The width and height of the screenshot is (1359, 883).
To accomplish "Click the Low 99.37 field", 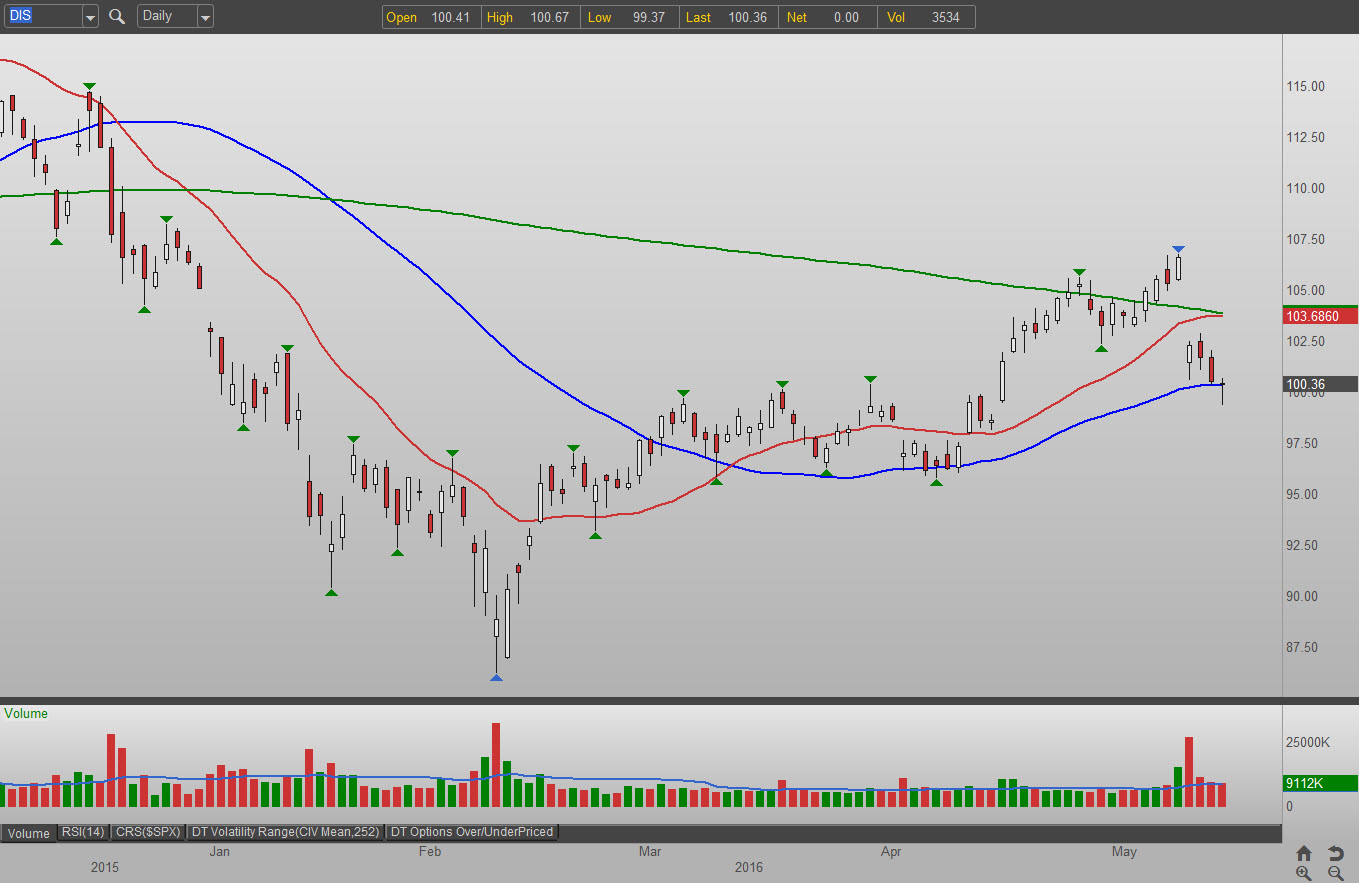I will click(x=629, y=17).
